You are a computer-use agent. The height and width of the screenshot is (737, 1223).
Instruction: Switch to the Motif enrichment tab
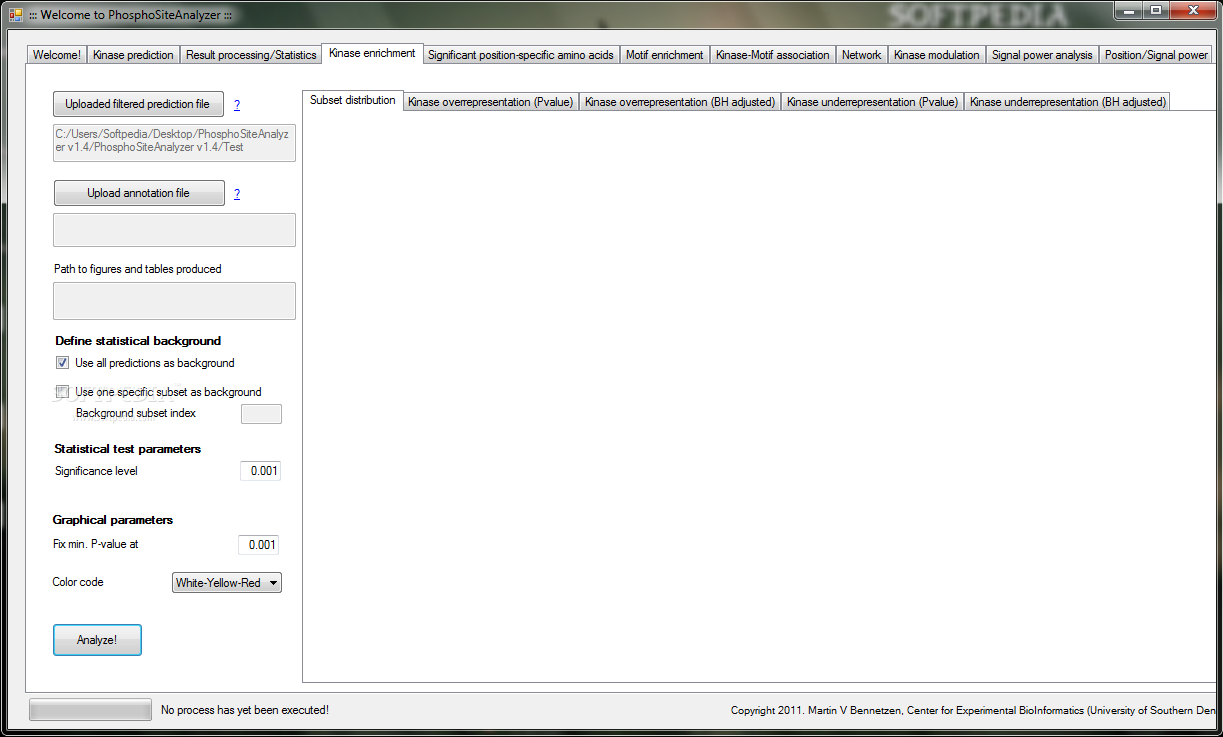665,55
